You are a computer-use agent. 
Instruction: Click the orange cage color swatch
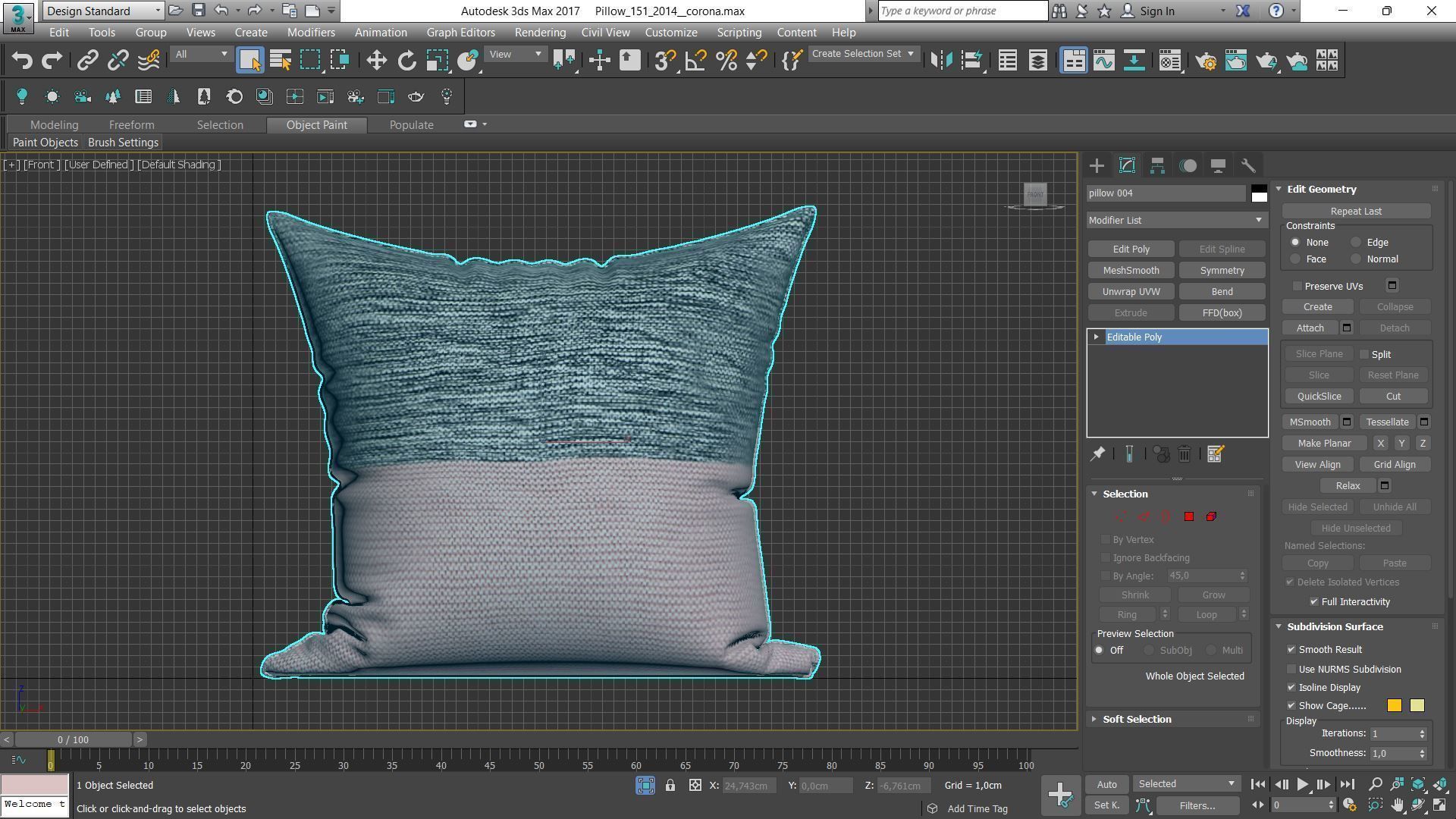pos(1394,706)
